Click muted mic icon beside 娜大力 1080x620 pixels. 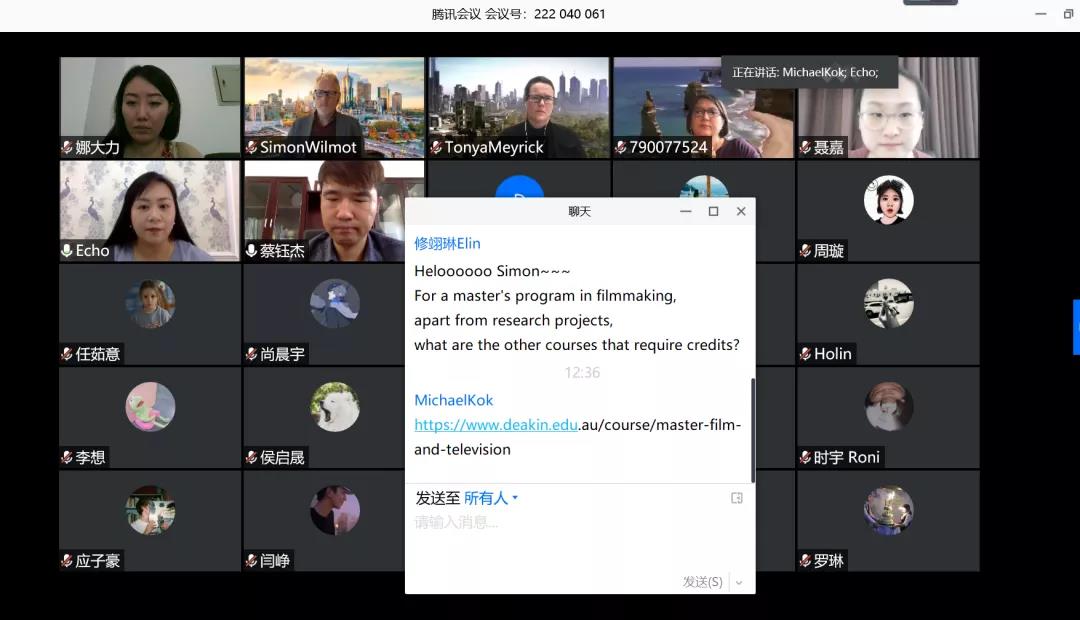tap(67, 148)
